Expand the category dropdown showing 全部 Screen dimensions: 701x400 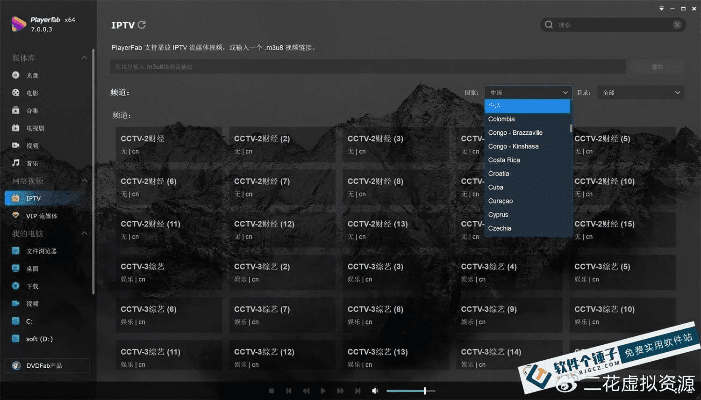point(641,92)
